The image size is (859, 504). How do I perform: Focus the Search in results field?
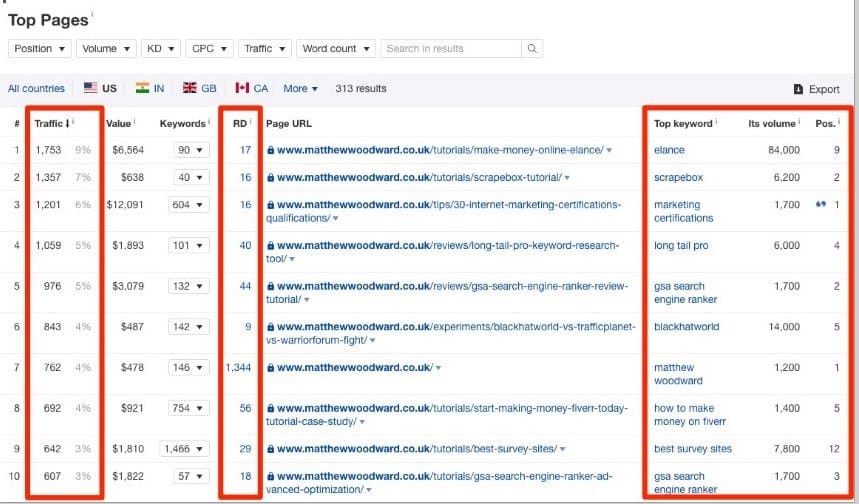click(x=451, y=48)
